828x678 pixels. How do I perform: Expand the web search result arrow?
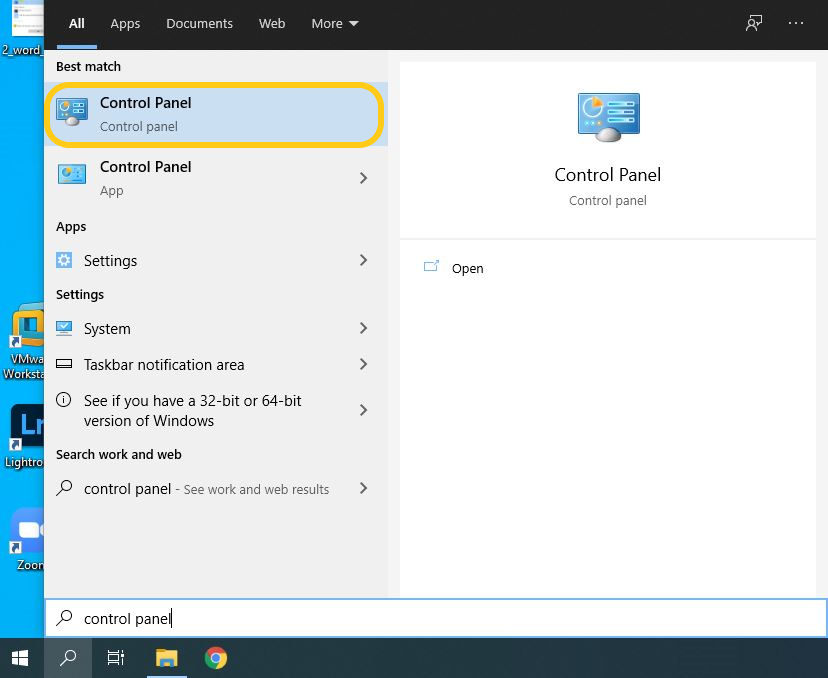363,488
